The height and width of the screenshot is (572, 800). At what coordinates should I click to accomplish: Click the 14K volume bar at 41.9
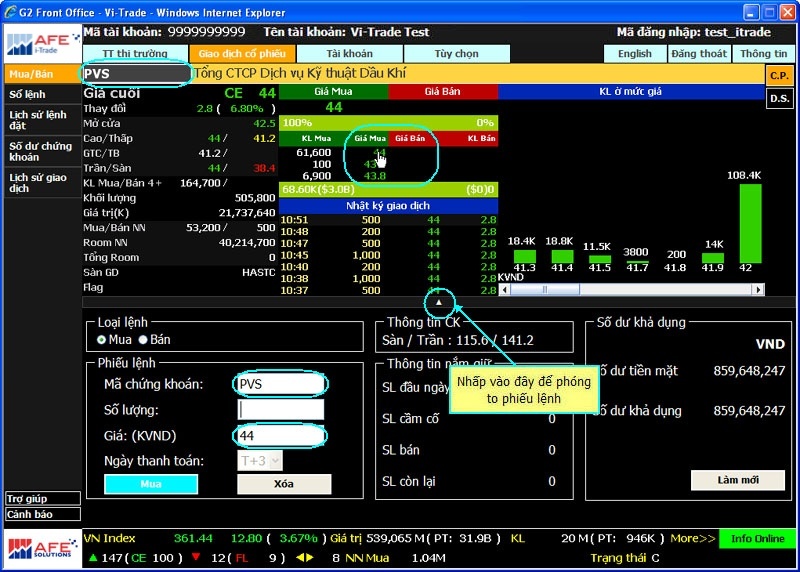click(712, 258)
